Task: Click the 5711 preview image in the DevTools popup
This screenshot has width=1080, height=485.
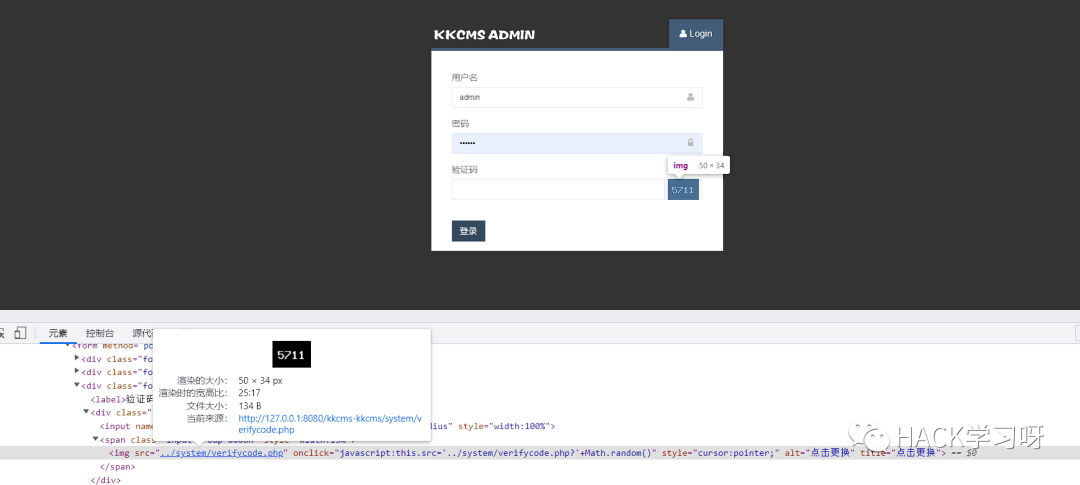Action: pos(292,354)
